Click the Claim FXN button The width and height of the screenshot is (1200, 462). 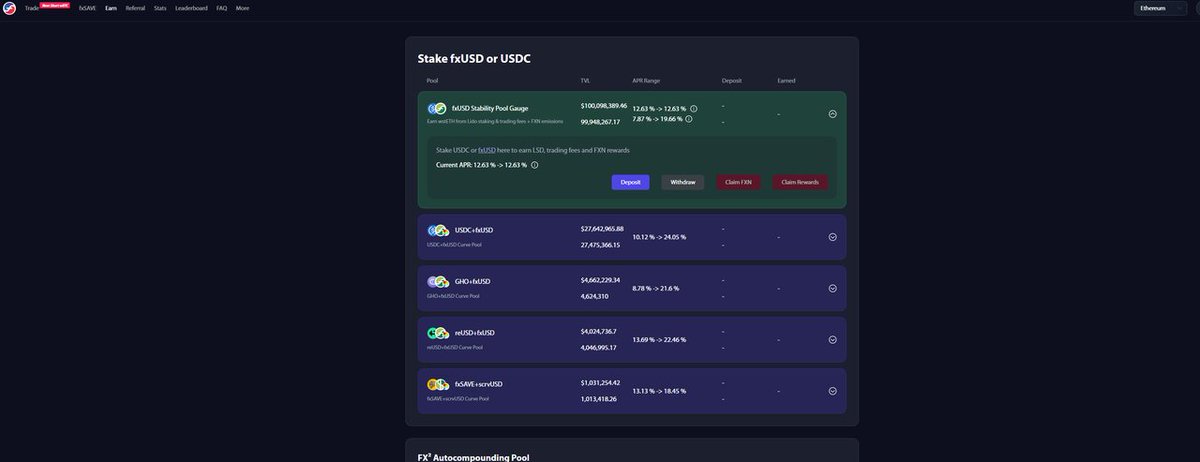point(739,182)
